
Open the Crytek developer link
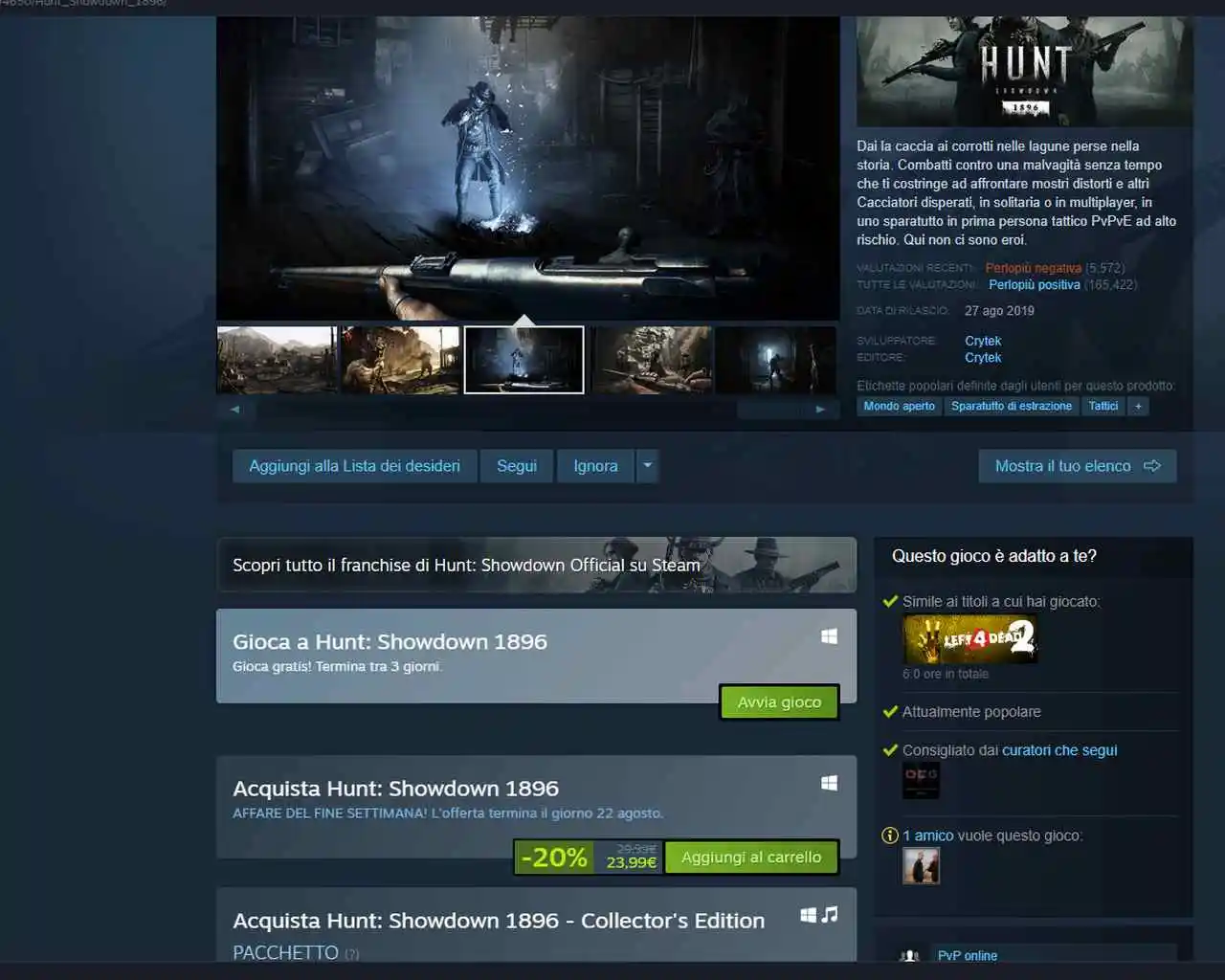(983, 341)
